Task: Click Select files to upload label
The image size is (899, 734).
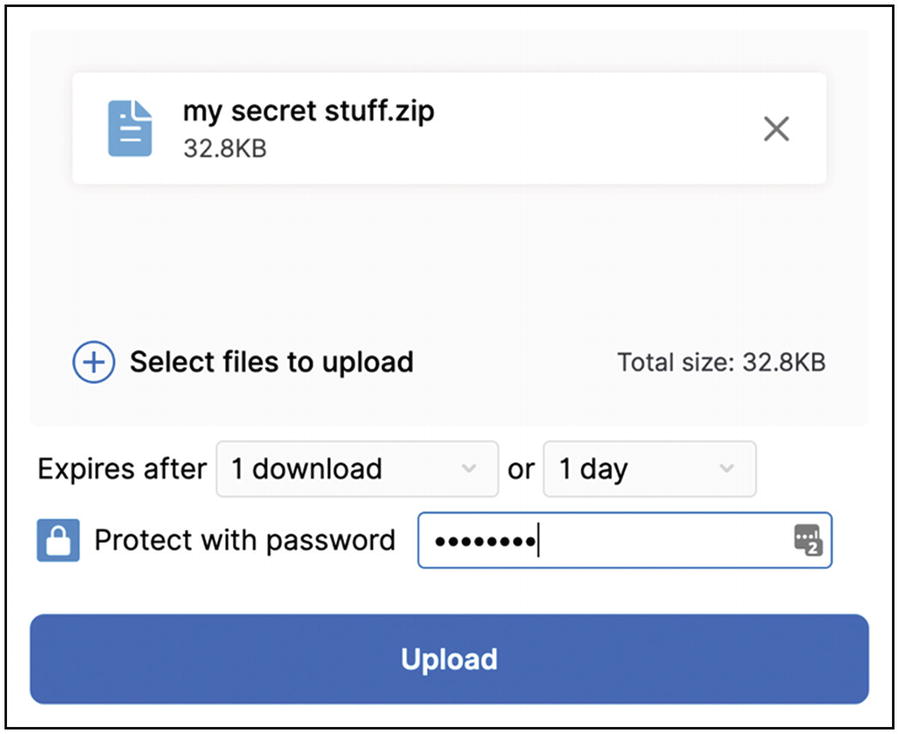Action: click(x=271, y=362)
